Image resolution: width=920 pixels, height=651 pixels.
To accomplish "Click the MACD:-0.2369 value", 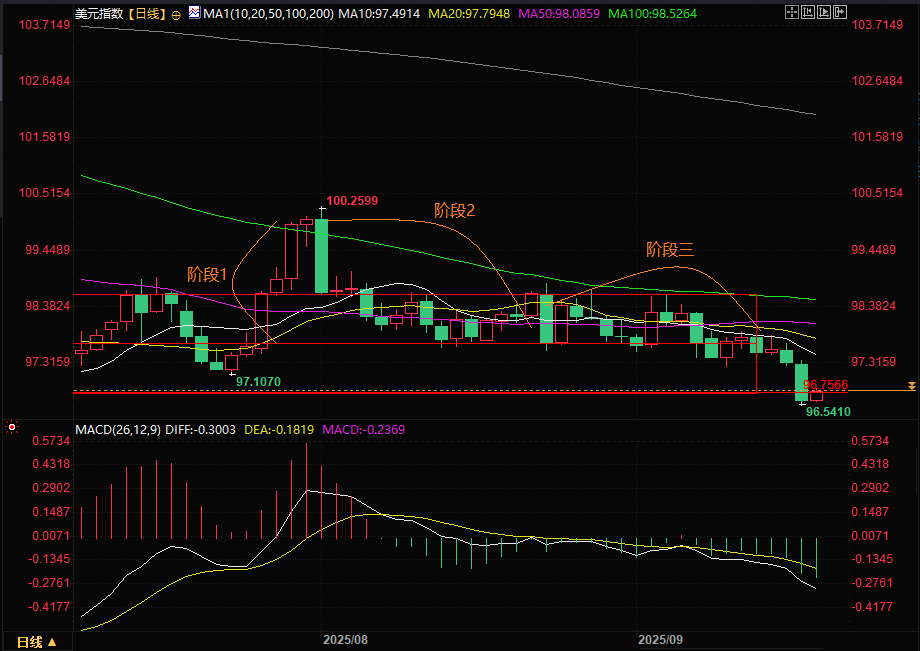I will pos(364,429).
